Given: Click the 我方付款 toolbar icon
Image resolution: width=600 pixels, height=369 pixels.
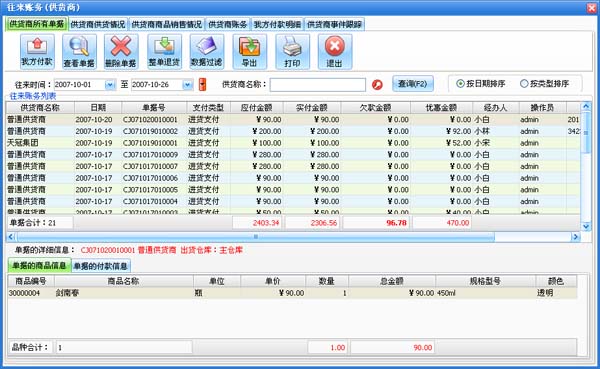Looking at the screenshot, I should (x=37, y=52).
